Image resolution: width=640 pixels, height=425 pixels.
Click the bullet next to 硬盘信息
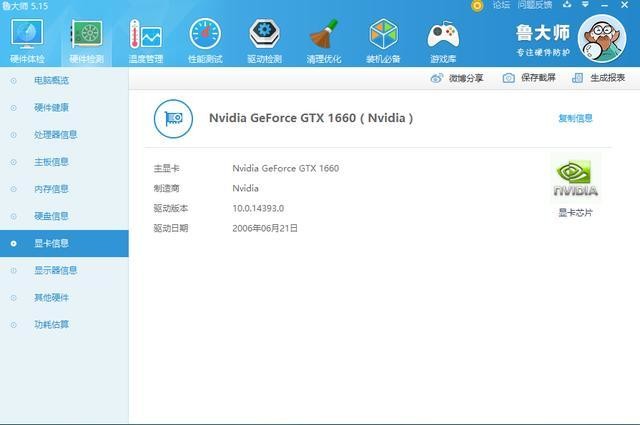[x=13, y=216]
